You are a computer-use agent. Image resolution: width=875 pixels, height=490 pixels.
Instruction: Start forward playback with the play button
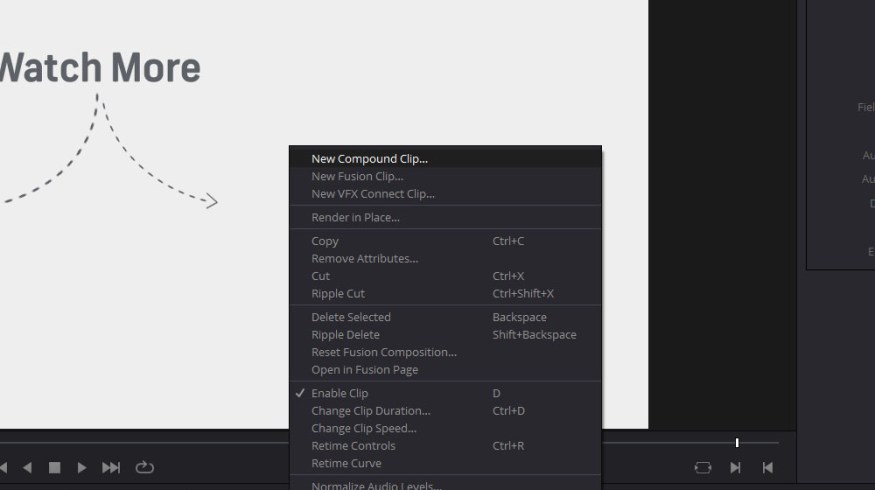tap(82, 467)
